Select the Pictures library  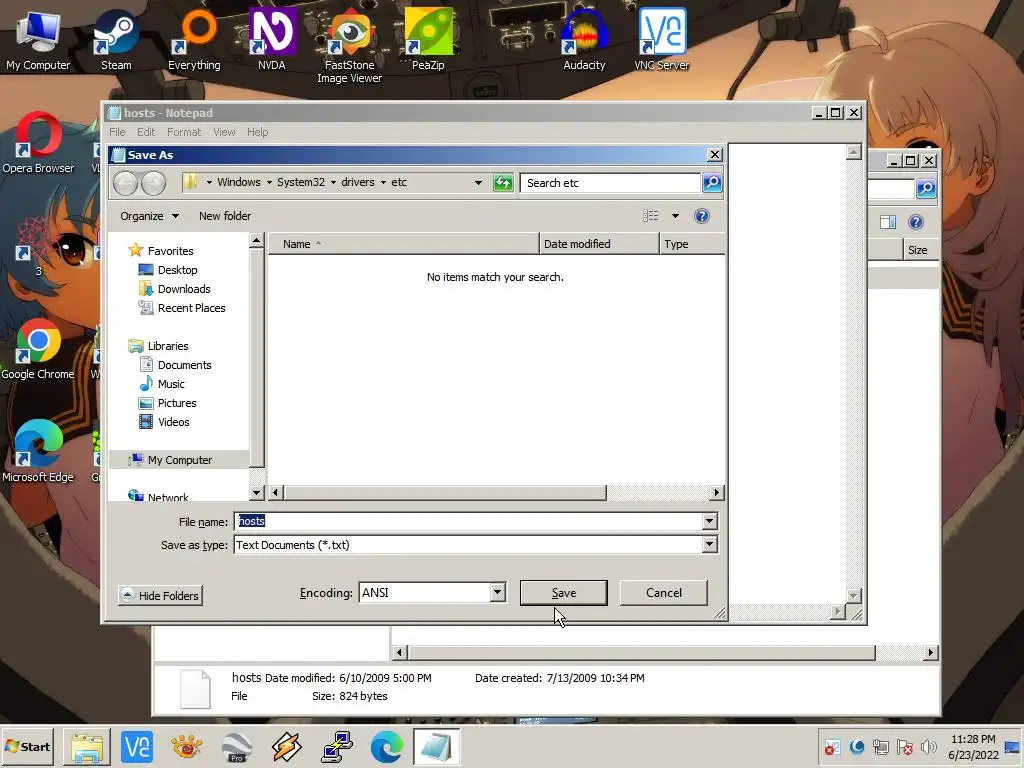(x=168, y=403)
